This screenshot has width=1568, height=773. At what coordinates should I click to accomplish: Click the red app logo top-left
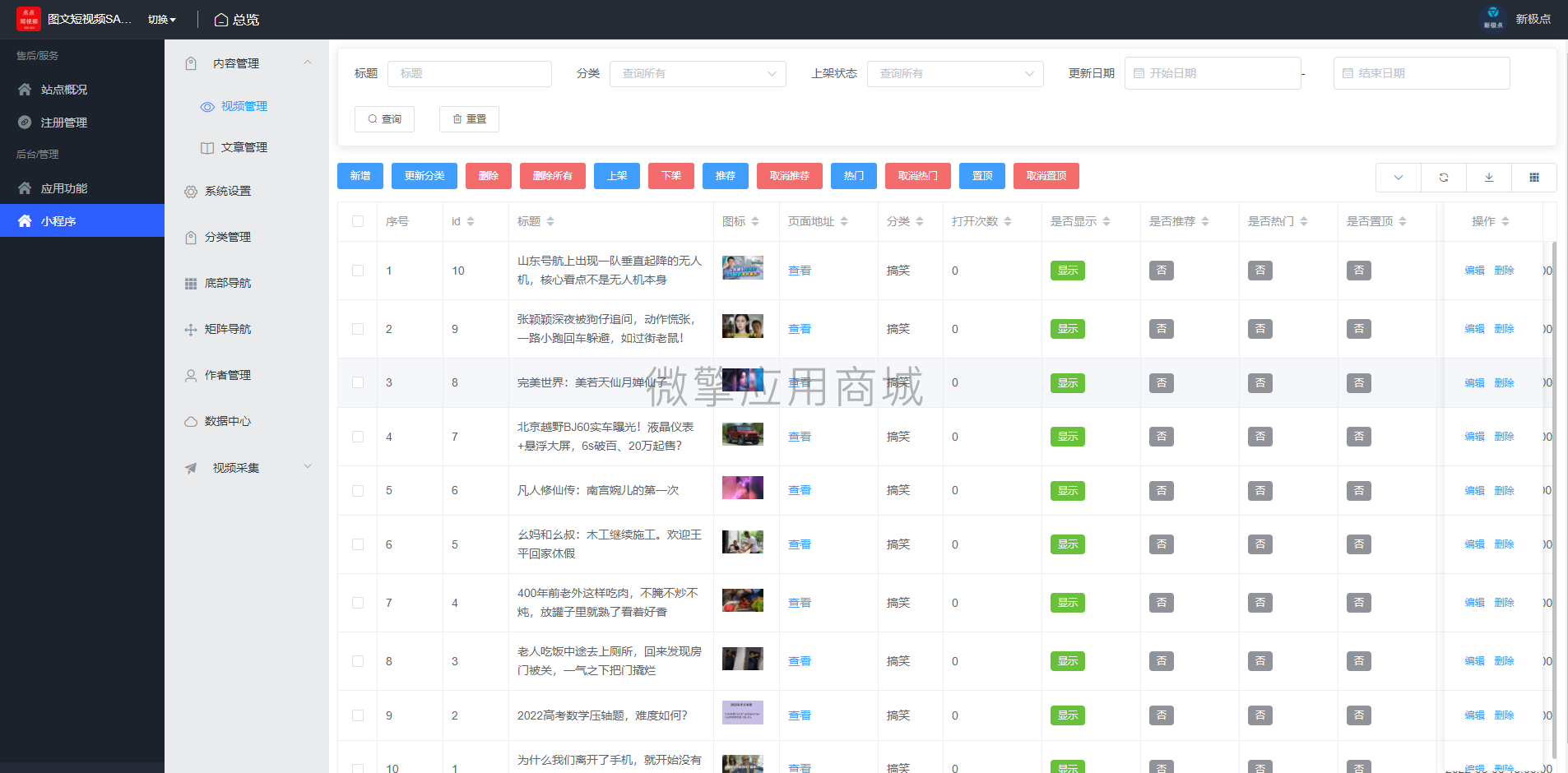[28, 19]
